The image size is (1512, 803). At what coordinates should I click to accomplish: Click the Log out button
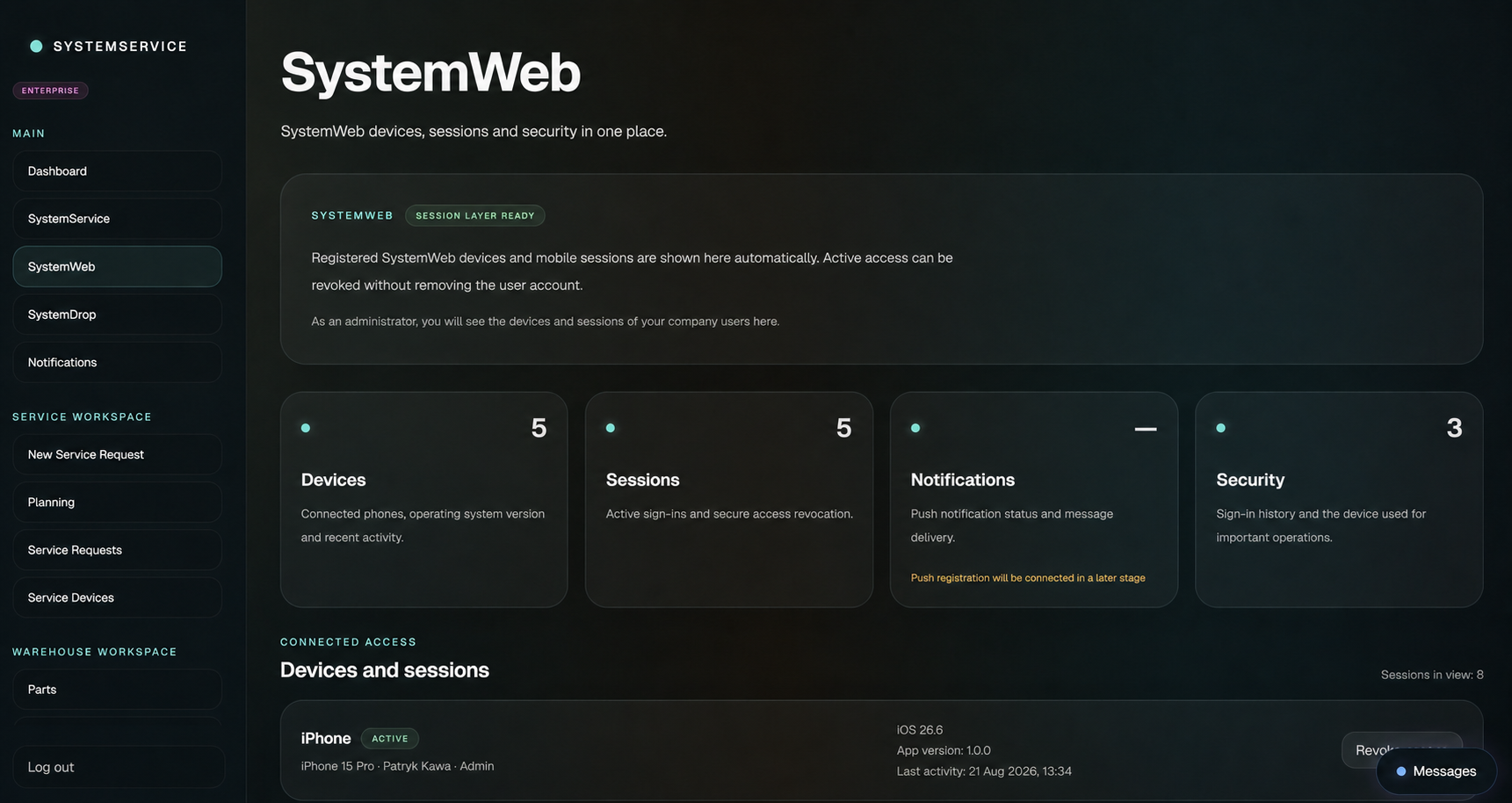[119, 767]
